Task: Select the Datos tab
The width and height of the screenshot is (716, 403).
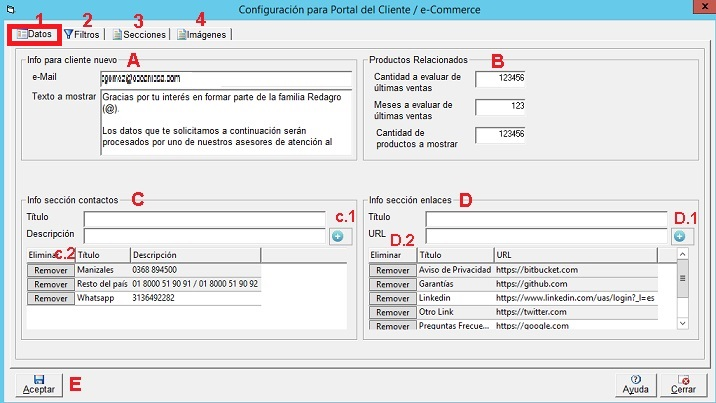Action: point(34,34)
